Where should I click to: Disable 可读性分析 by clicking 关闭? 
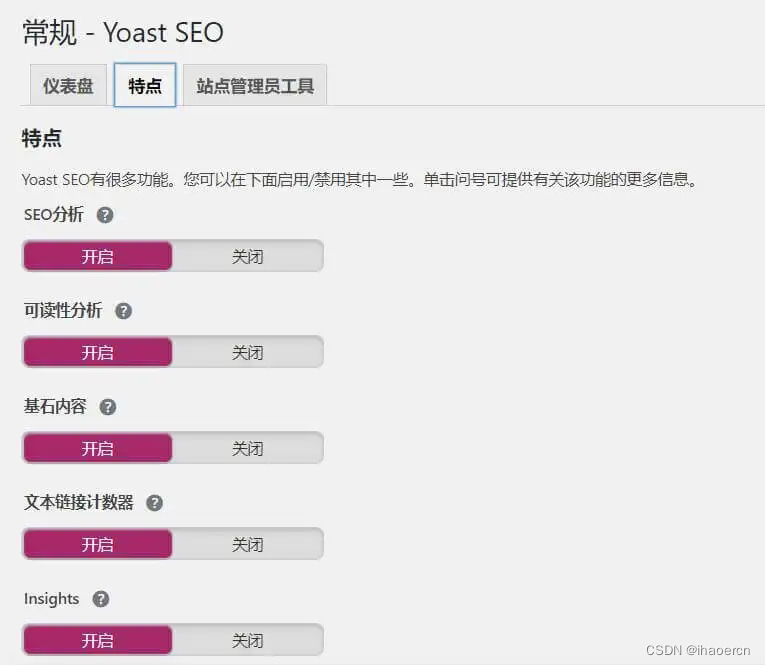pyautogui.click(x=248, y=352)
